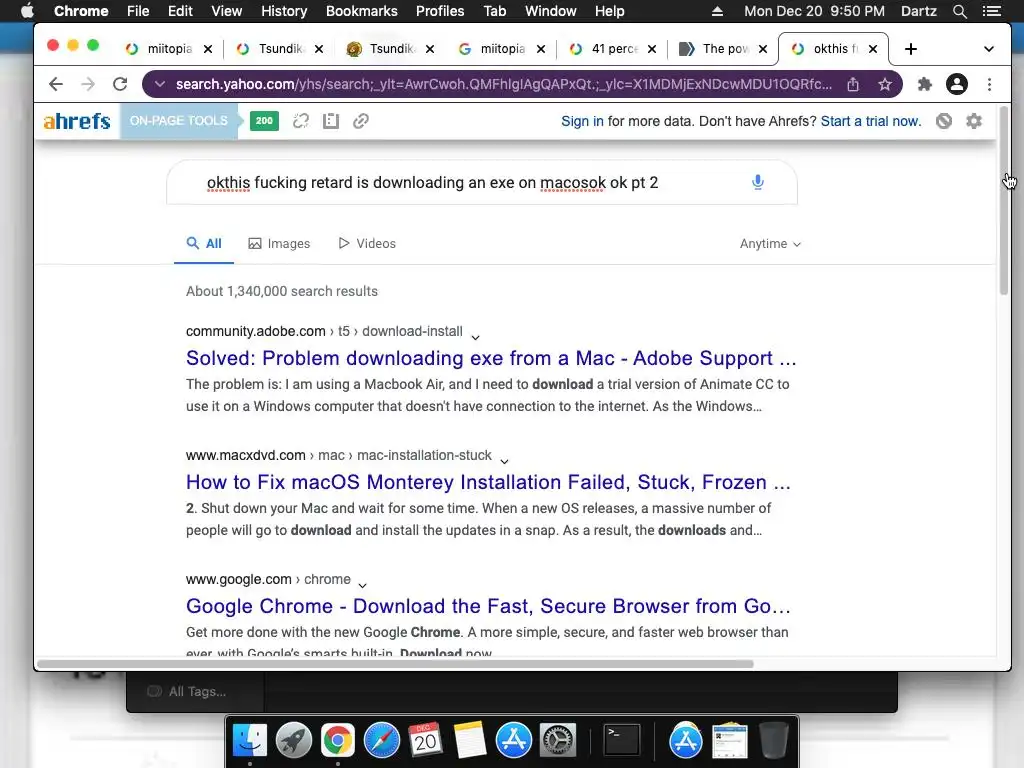This screenshot has width=1024, height=768.
Task: Open 'Solved: Problem downloading exe from a Mac' result
Action: coord(491,358)
